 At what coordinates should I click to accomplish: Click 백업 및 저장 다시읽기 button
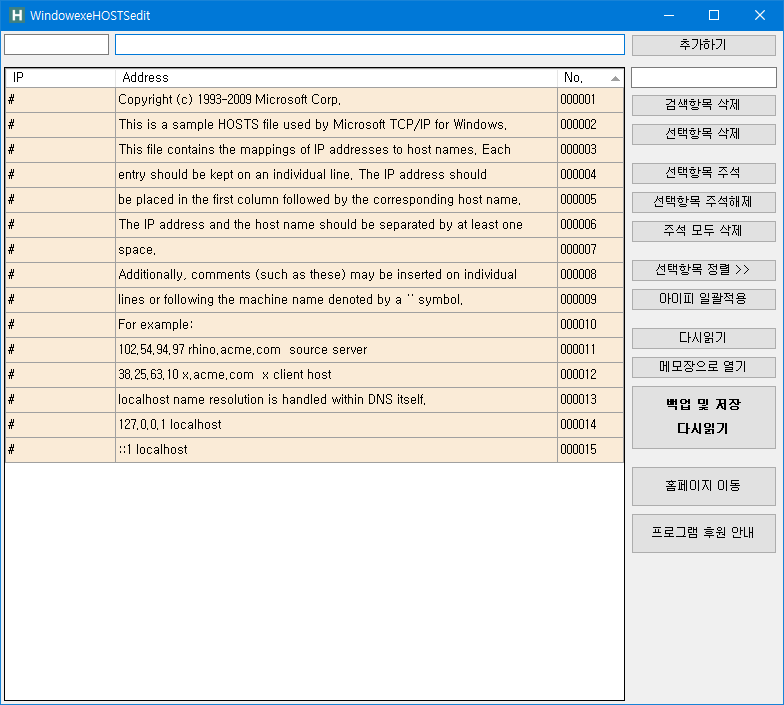(704, 417)
